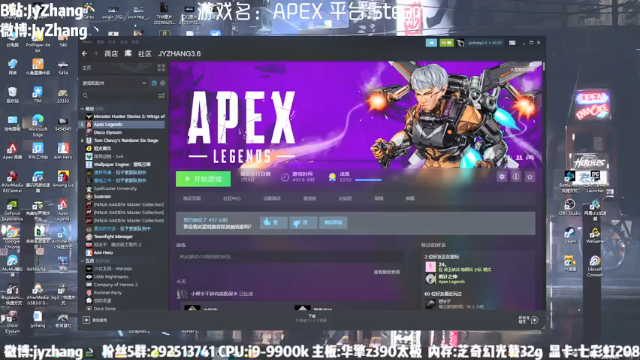Click the activity post text field
This screenshot has width=640, height=360.
(290, 257)
